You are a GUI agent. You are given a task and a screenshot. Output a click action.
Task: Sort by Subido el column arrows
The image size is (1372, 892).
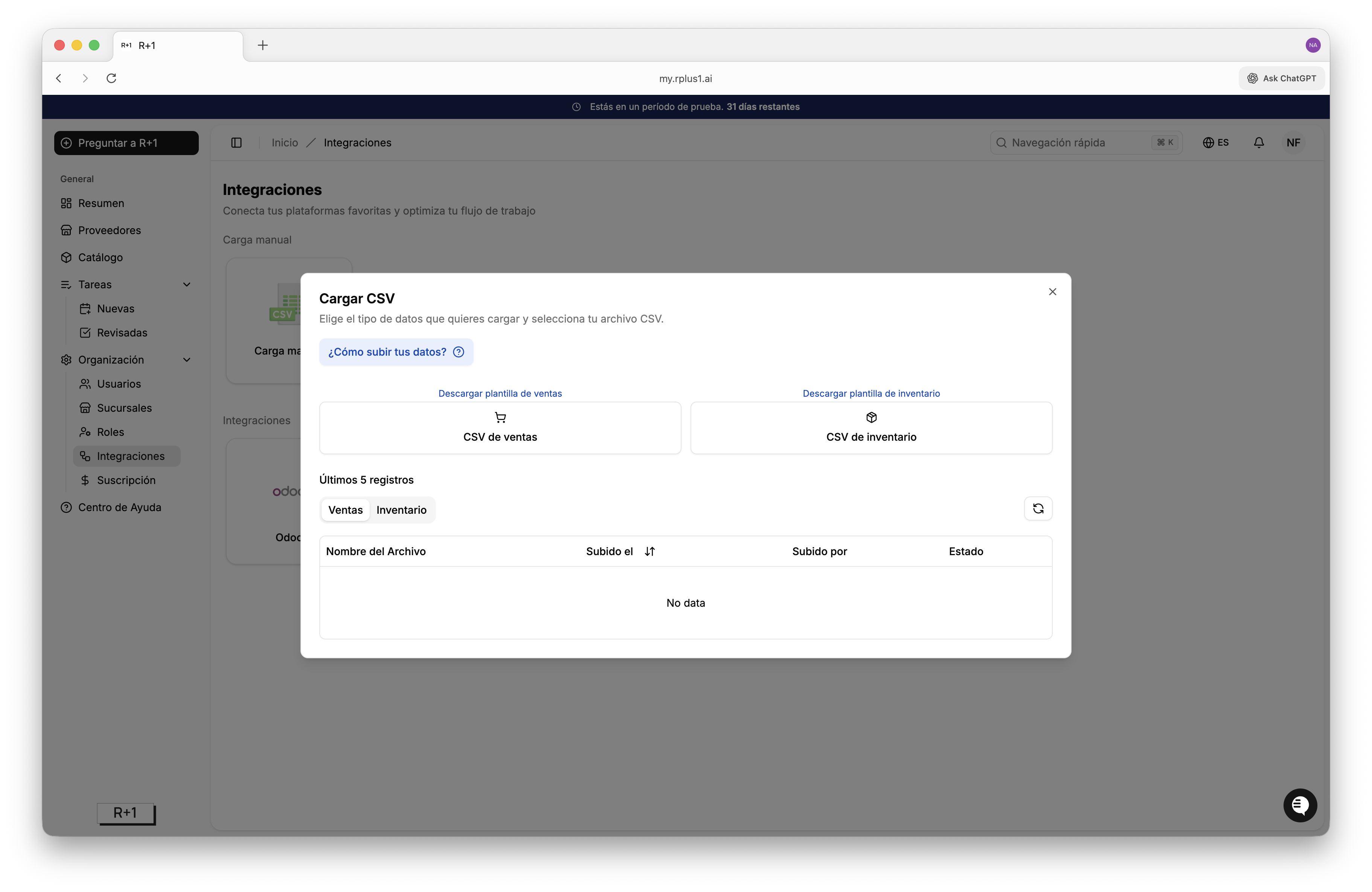(x=650, y=551)
